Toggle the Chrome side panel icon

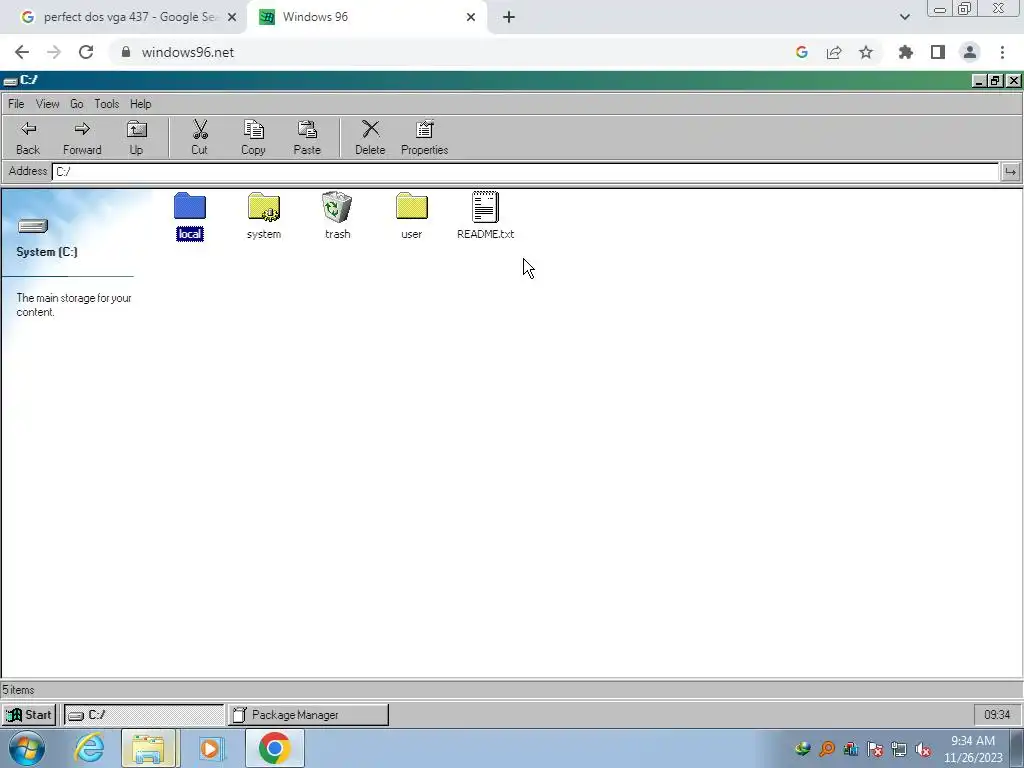937,52
